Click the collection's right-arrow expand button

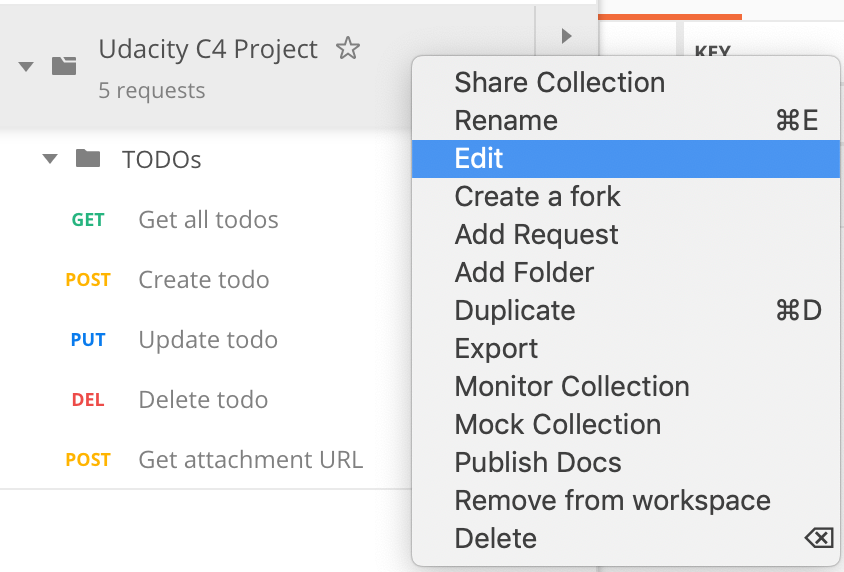pyautogui.click(x=566, y=37)
